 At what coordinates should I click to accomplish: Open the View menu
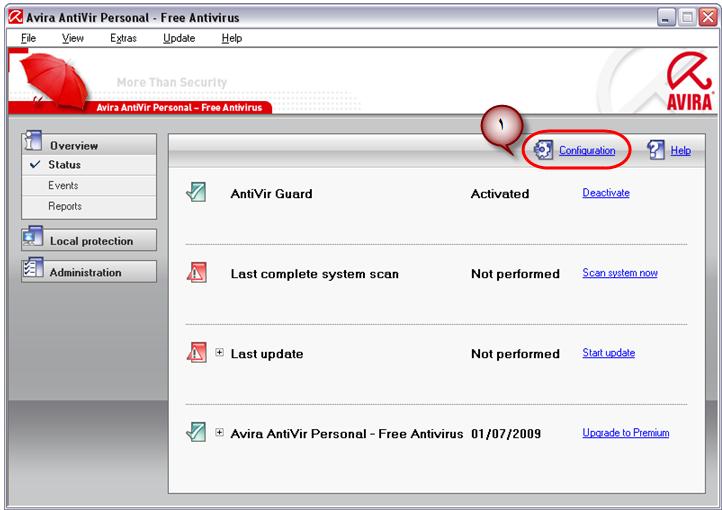pos(73,38)
